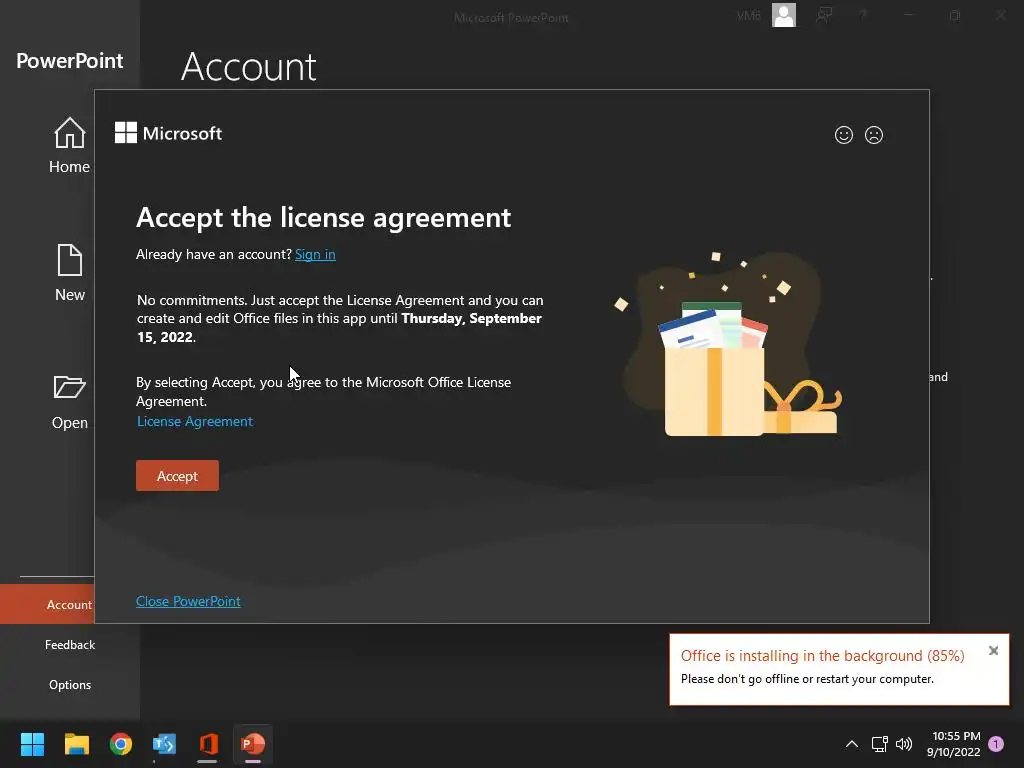Send a smile with happy face icon
The width and height of the screenshot is (1024, 768).
(x=844, y=135)
